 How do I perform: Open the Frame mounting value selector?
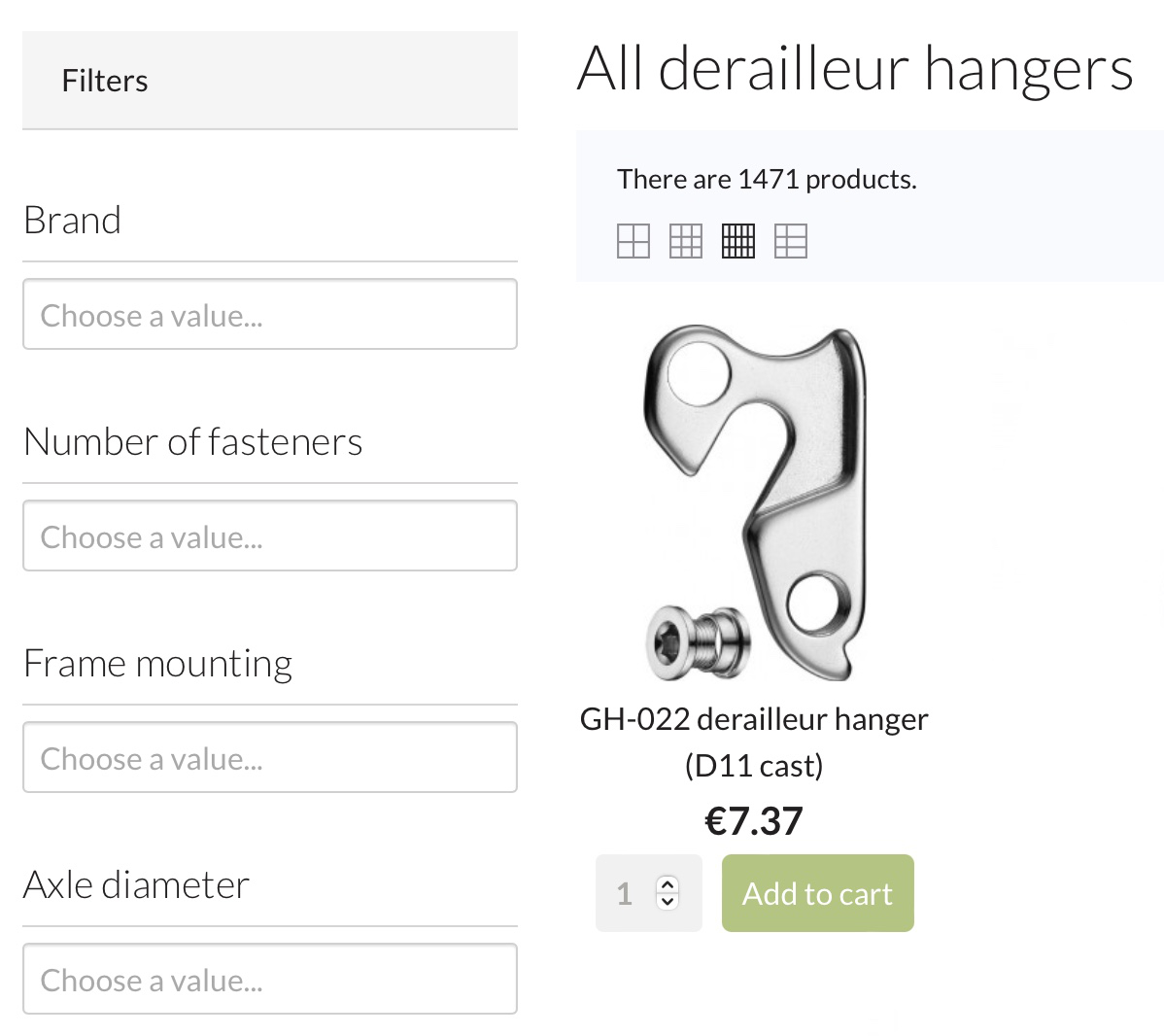tap(270, 758)
